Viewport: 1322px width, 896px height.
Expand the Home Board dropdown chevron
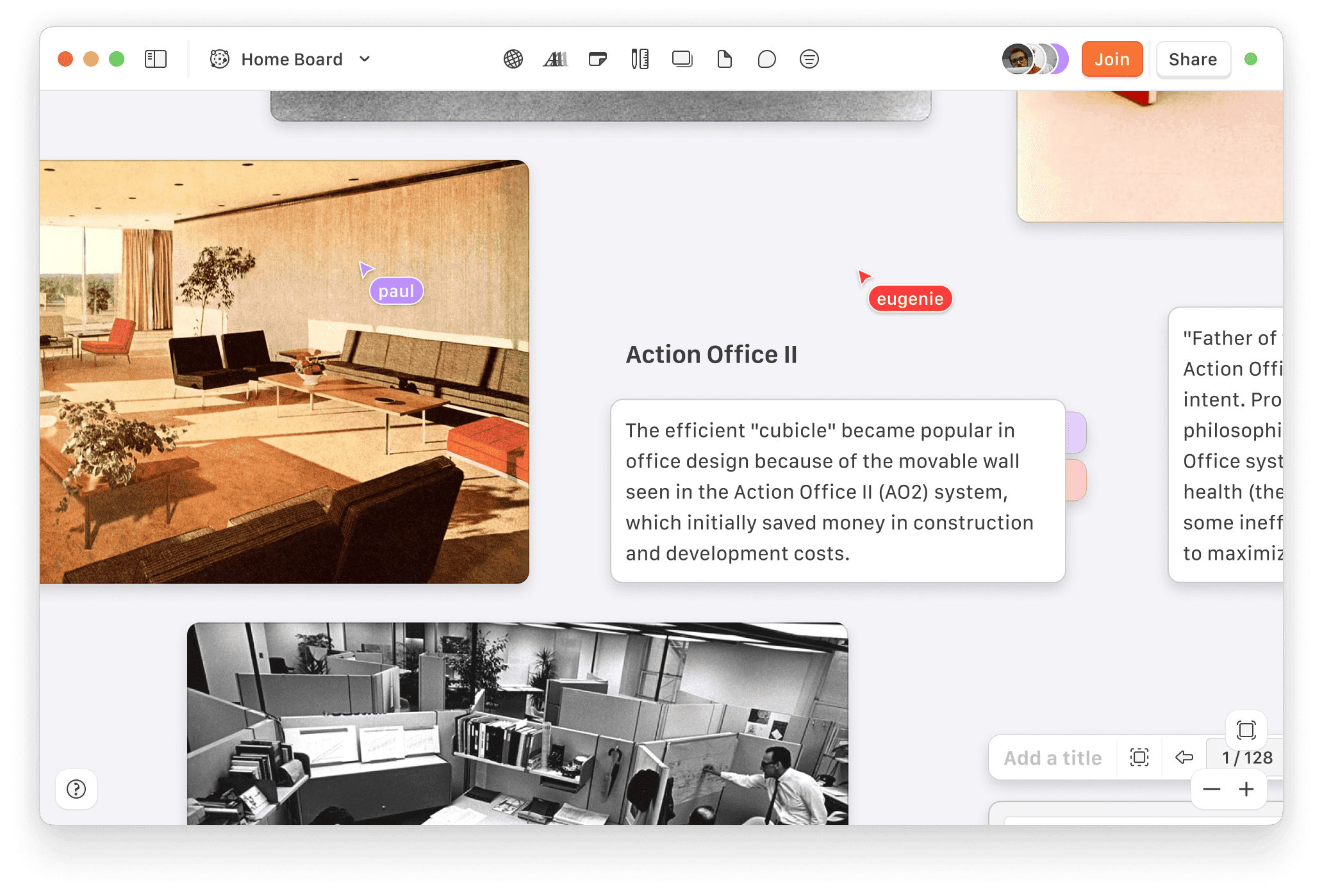coord(365,60)
